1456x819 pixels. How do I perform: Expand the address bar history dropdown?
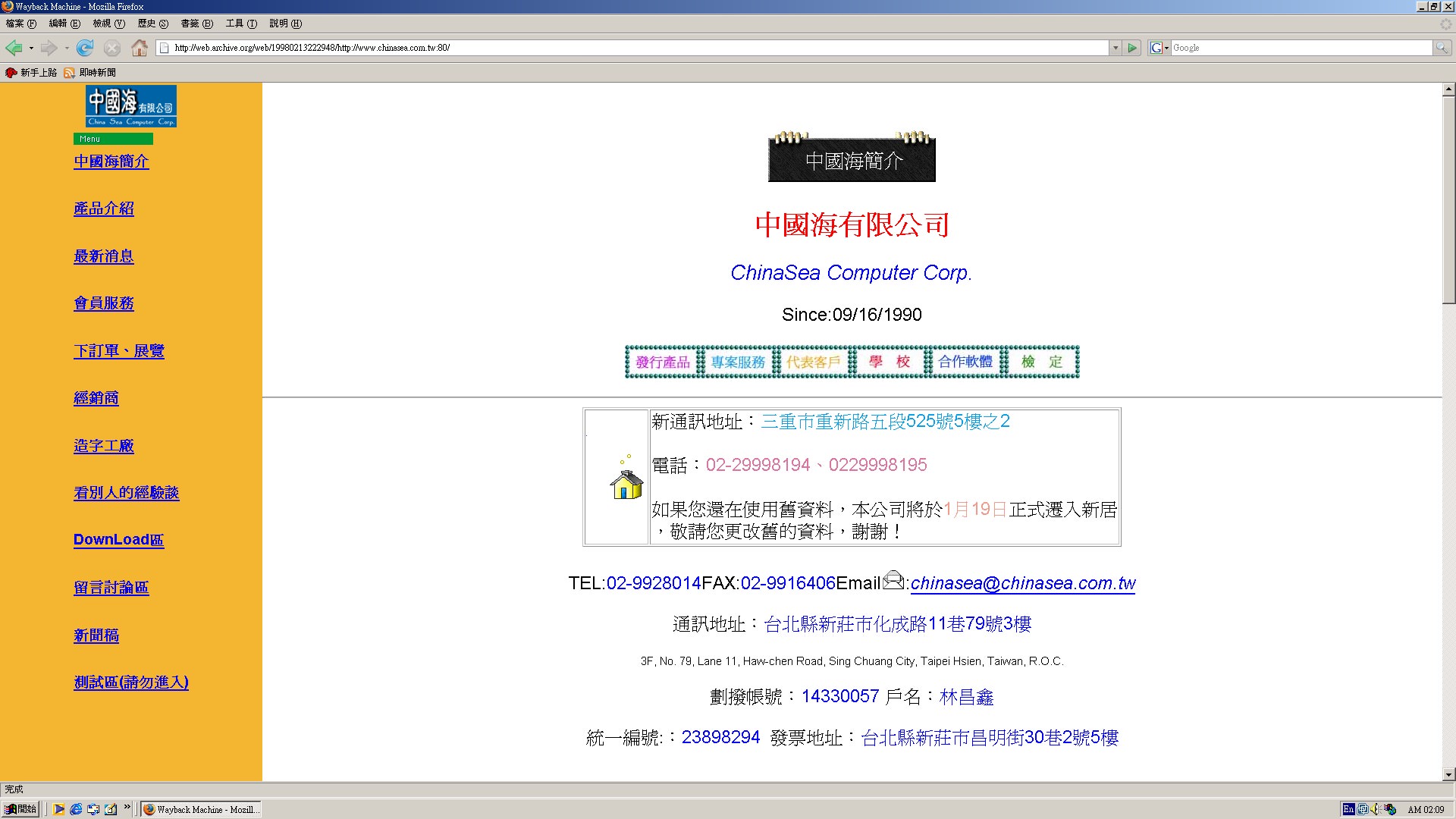click(x=1115, y=48)
